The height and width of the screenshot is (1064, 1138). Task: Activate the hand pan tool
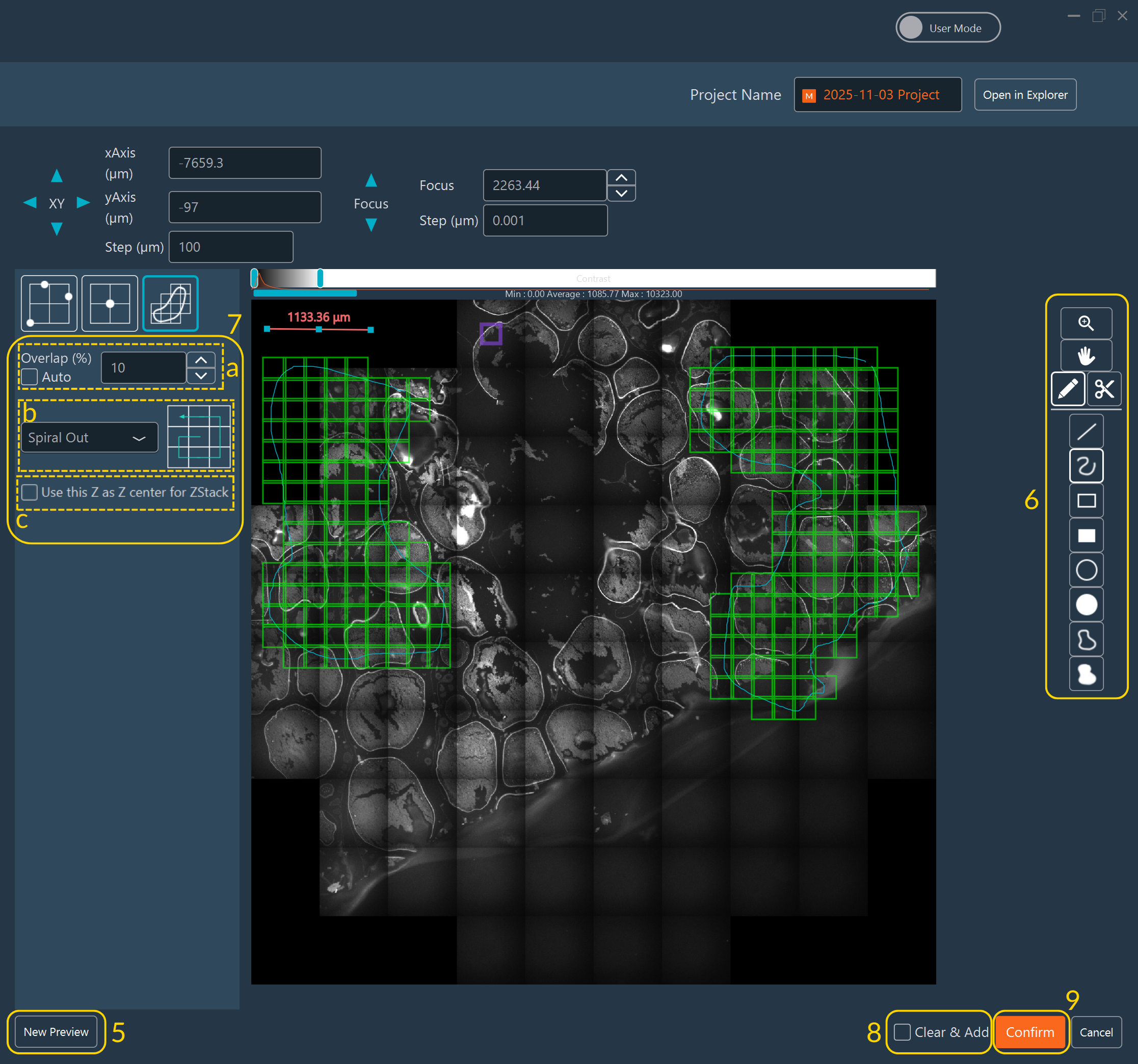[1086, 356]
